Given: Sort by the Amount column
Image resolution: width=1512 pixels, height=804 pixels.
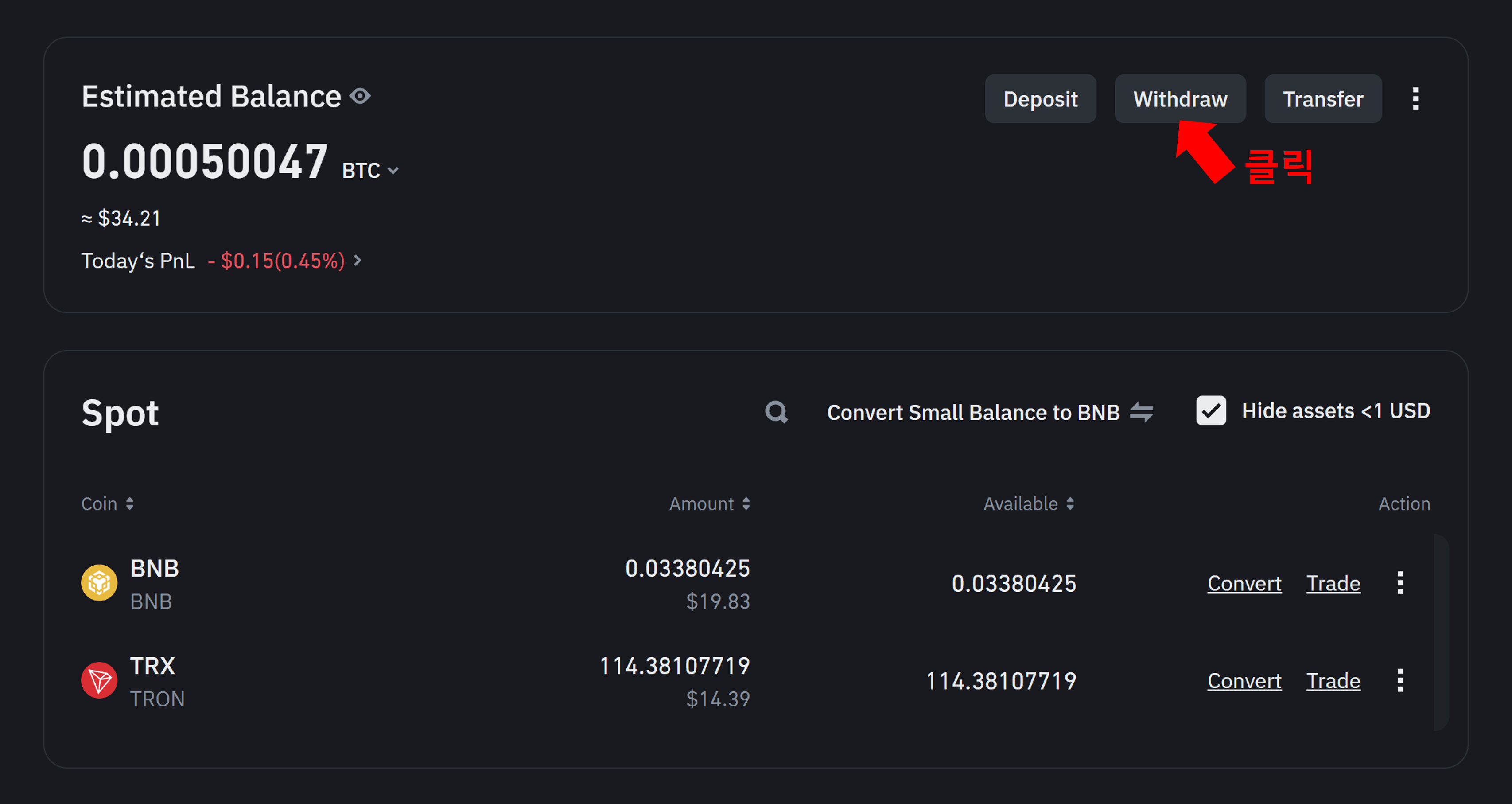Looking at the screenshot, I should coord(710,504).
